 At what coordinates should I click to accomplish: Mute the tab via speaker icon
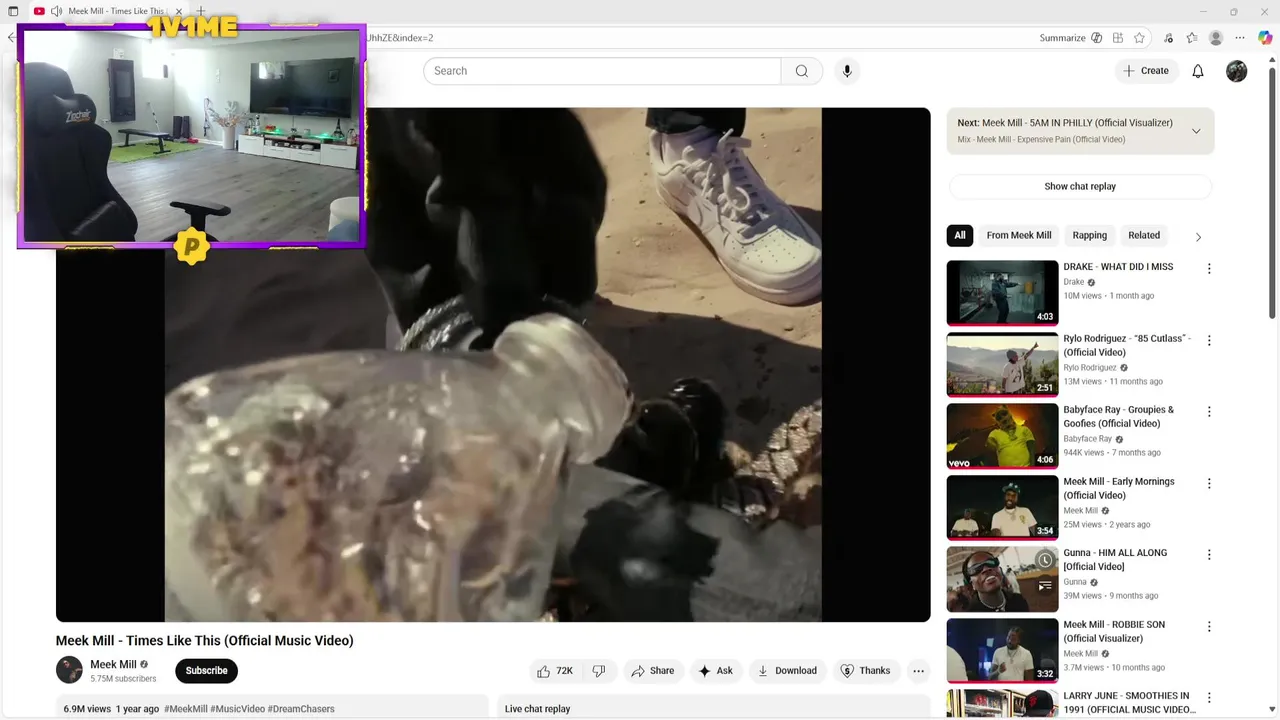[x=56, y=11]
